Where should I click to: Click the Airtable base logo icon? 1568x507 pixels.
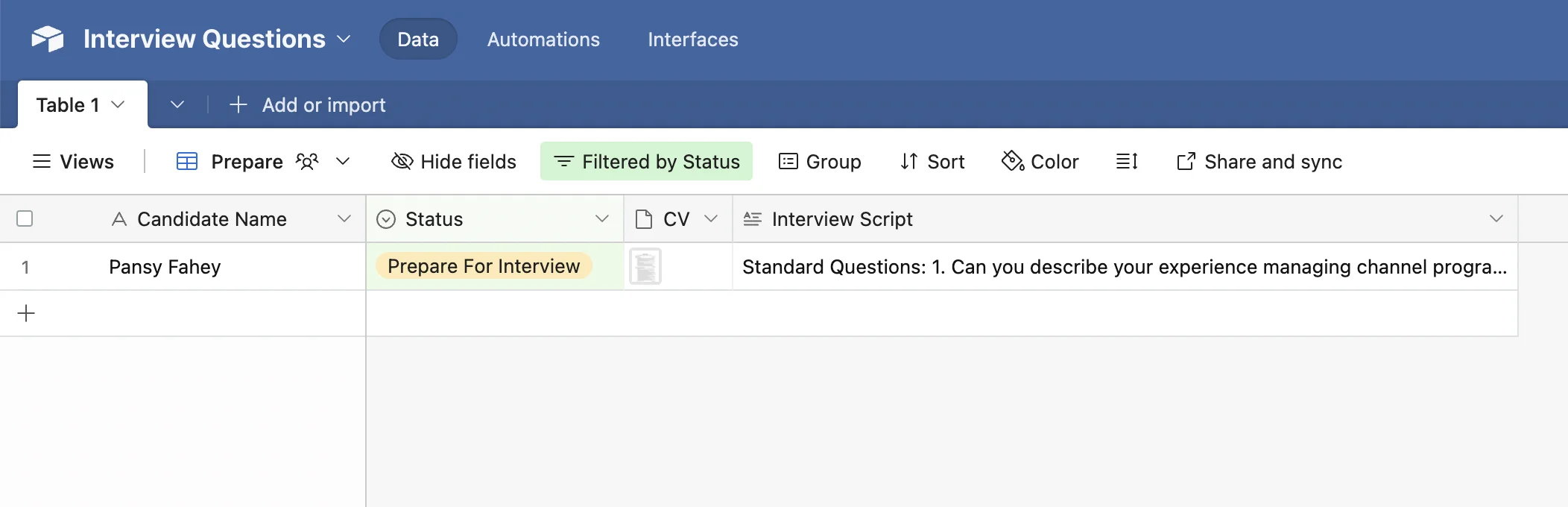coord(48,39)
